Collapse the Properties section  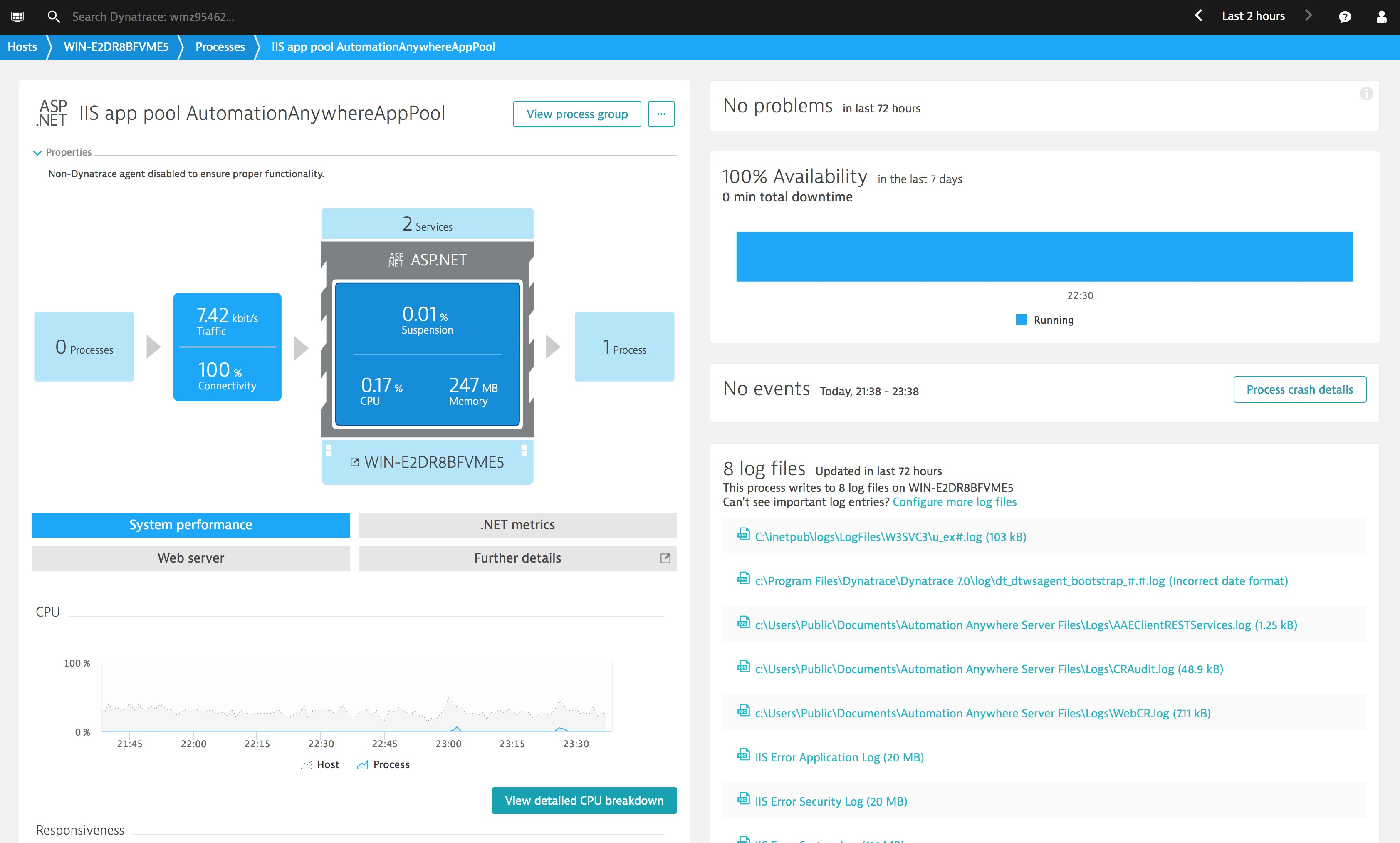coord(37,152)
